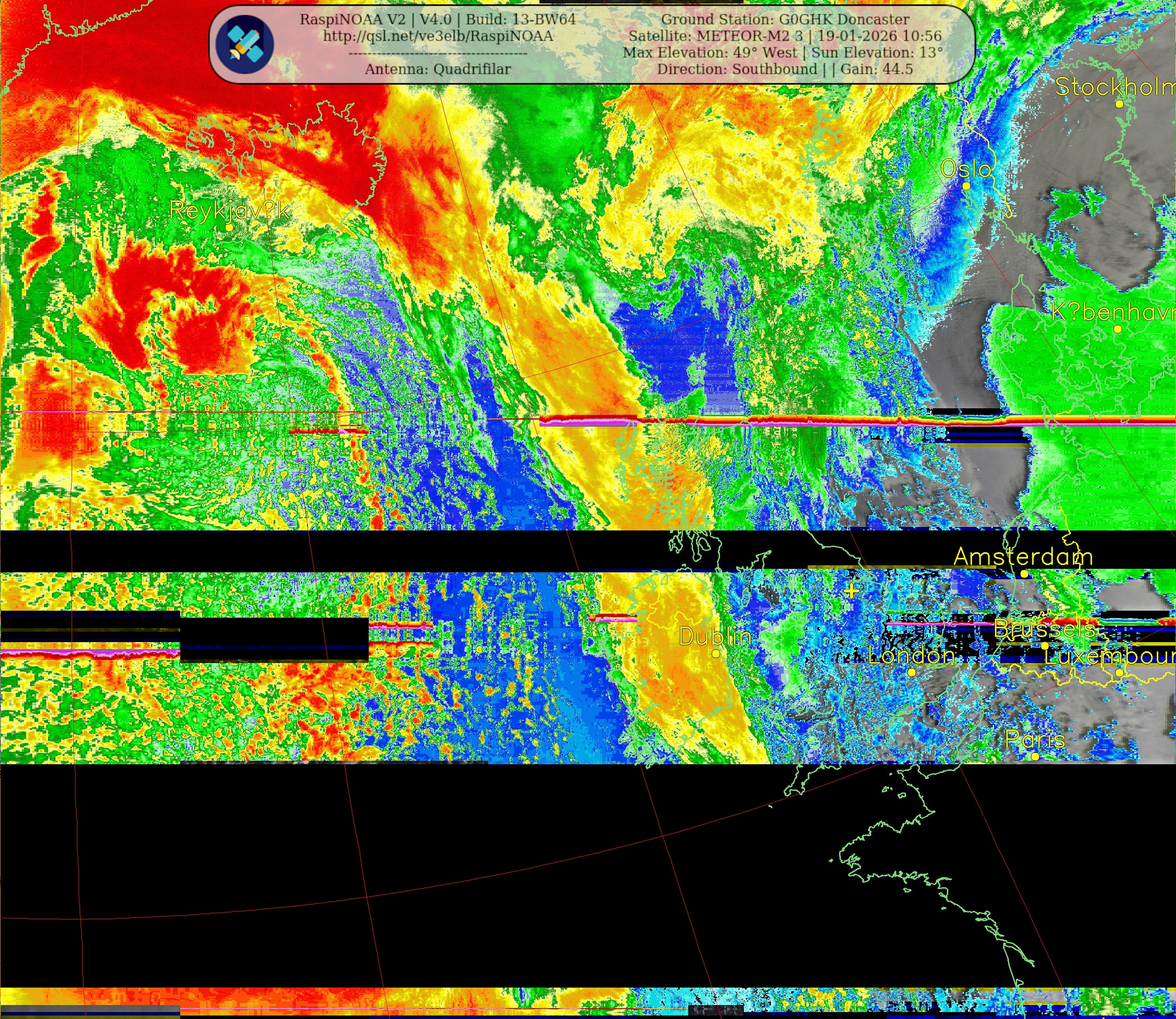Click the København city dot marker
This screenshot has height=1019, width=1176.
(x=1118, y=328)
